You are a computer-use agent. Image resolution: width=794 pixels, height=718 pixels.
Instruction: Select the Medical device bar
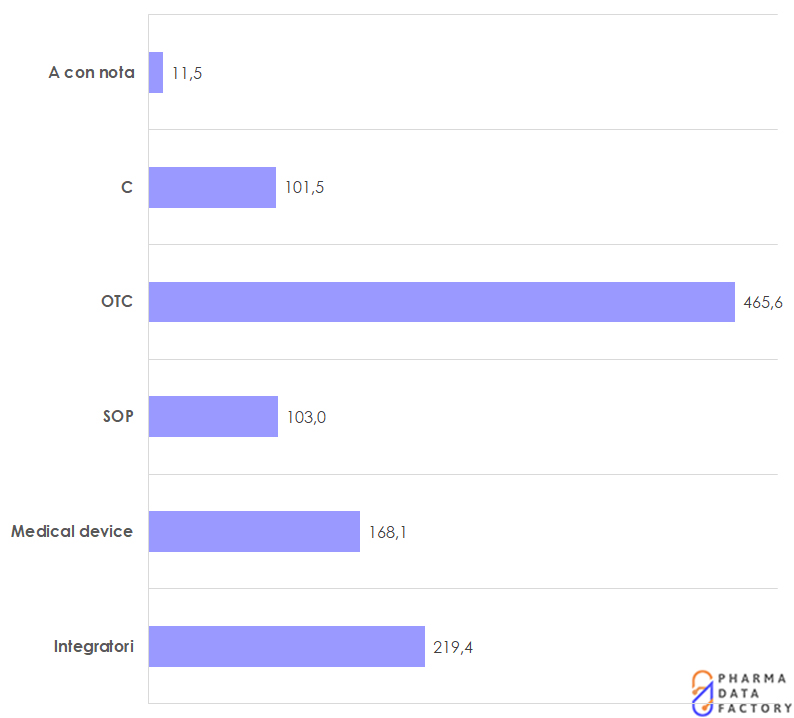click(254, 531)
